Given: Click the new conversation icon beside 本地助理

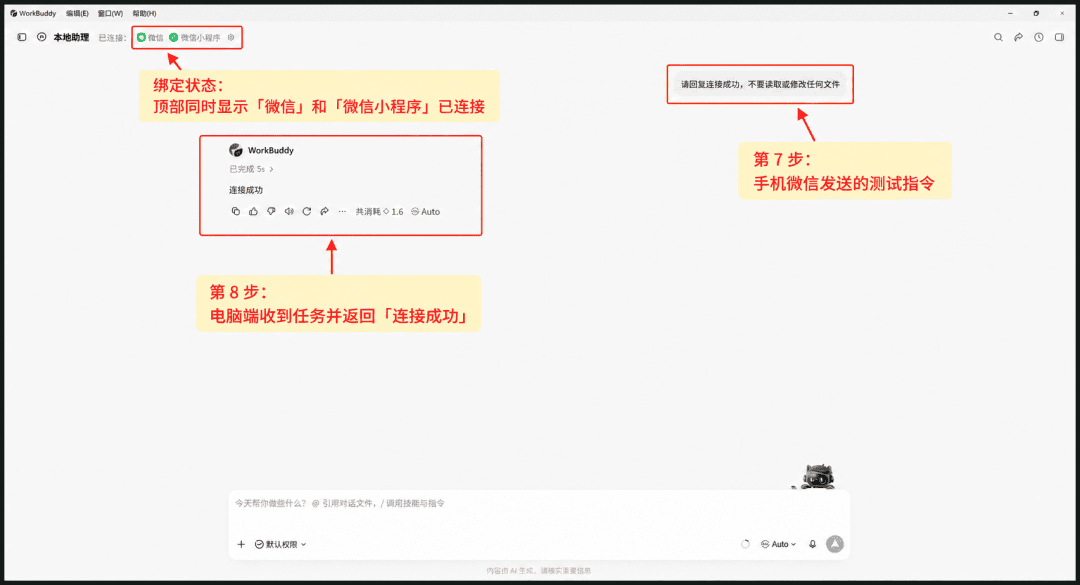Looking at the screenshot, I should [41, 37].
